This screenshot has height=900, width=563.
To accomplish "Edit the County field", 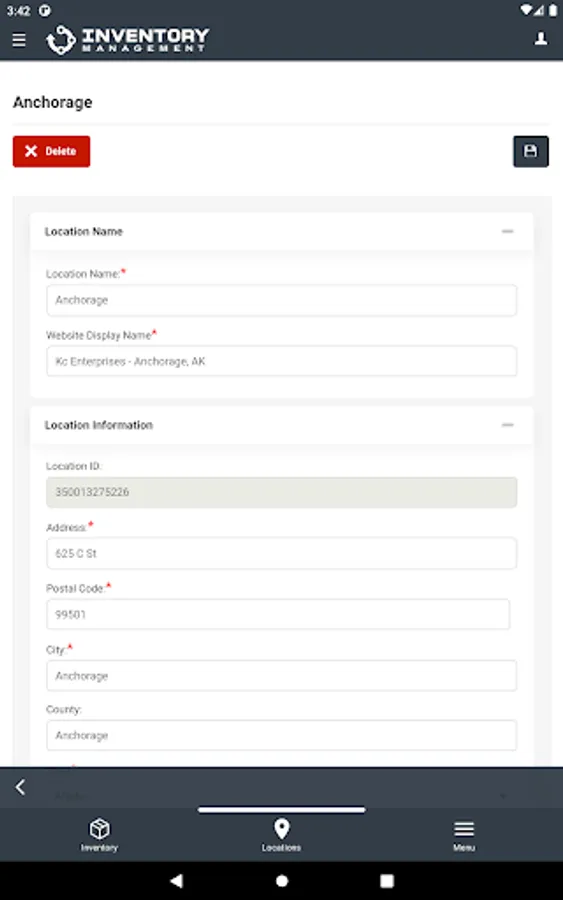I will coord(281,735).
